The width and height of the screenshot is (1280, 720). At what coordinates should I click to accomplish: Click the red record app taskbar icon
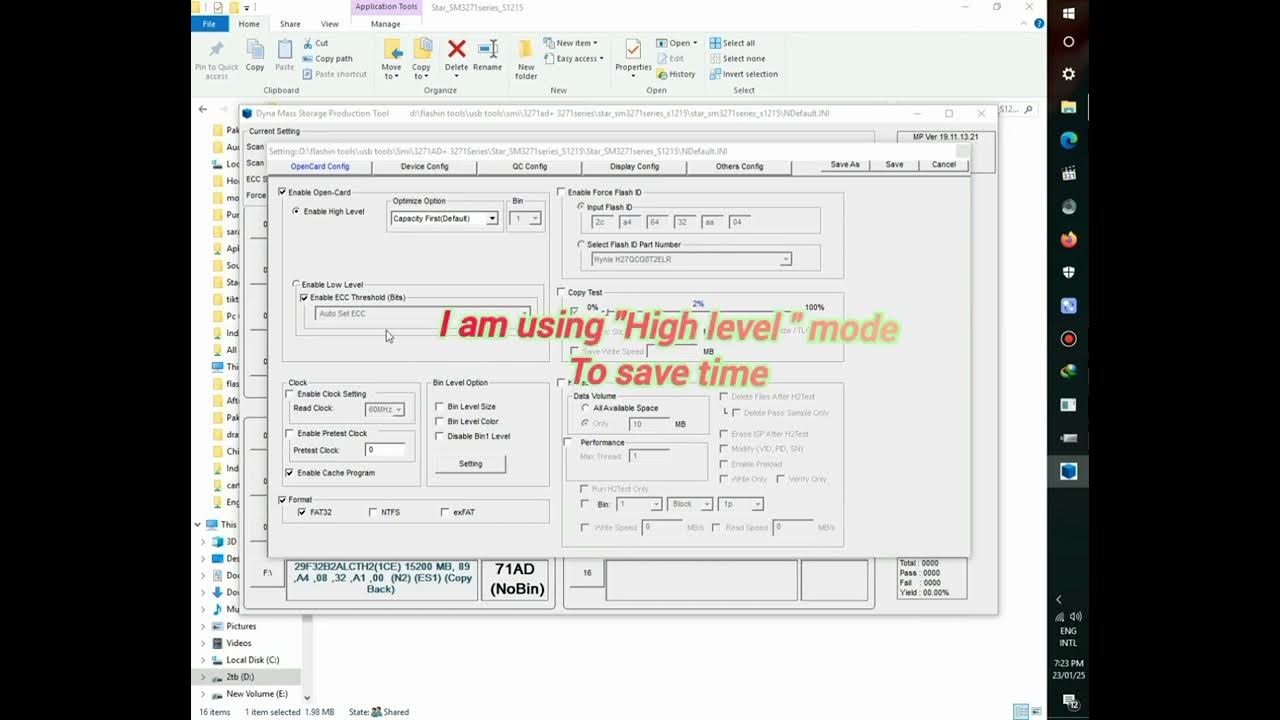tap(1068, 339)
